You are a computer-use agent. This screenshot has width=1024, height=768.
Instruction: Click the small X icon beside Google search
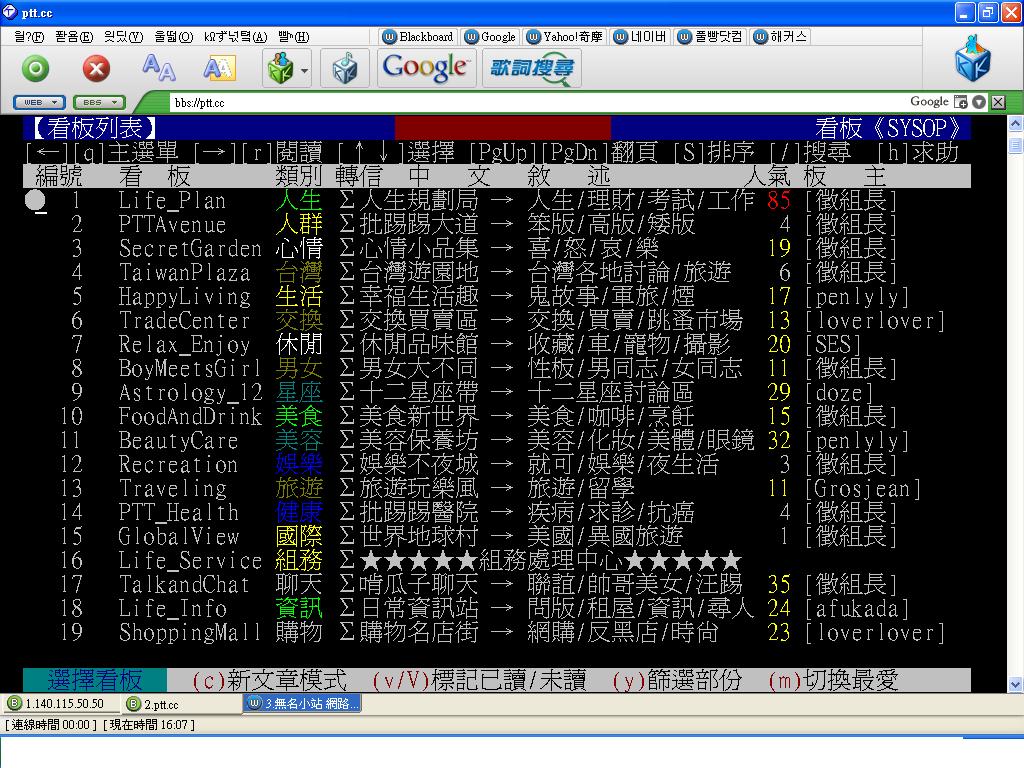pos(997,102)
